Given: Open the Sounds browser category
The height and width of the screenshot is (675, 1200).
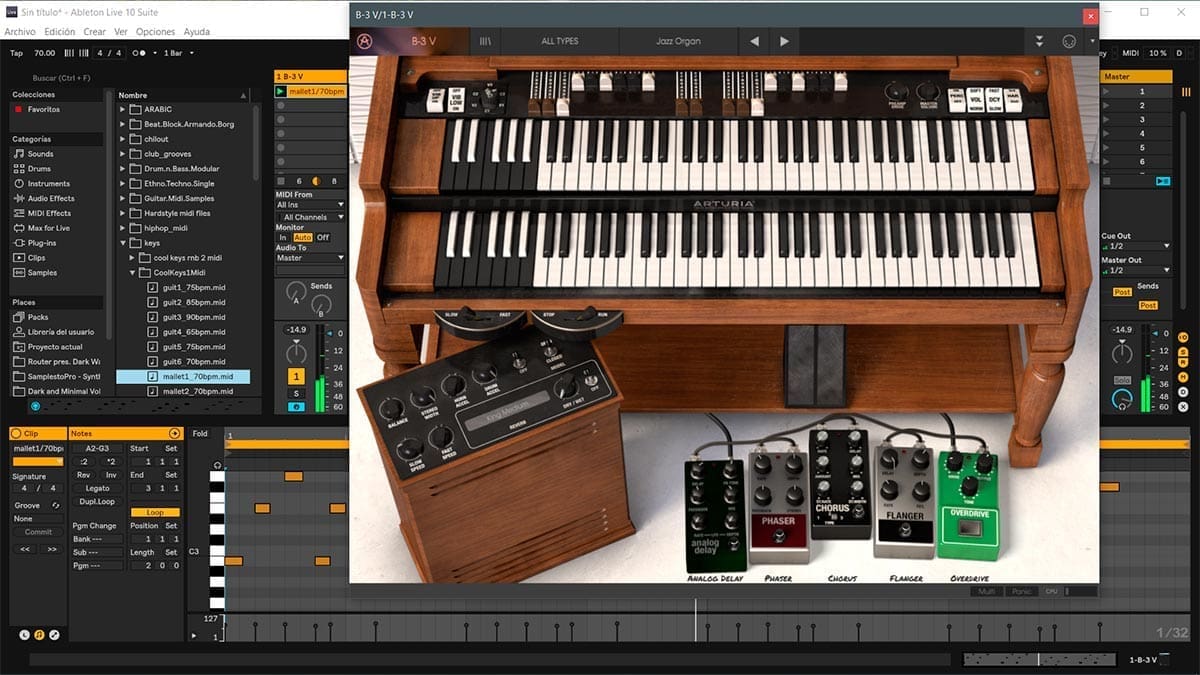Looking at the screenshot, I should click(40, 154).
